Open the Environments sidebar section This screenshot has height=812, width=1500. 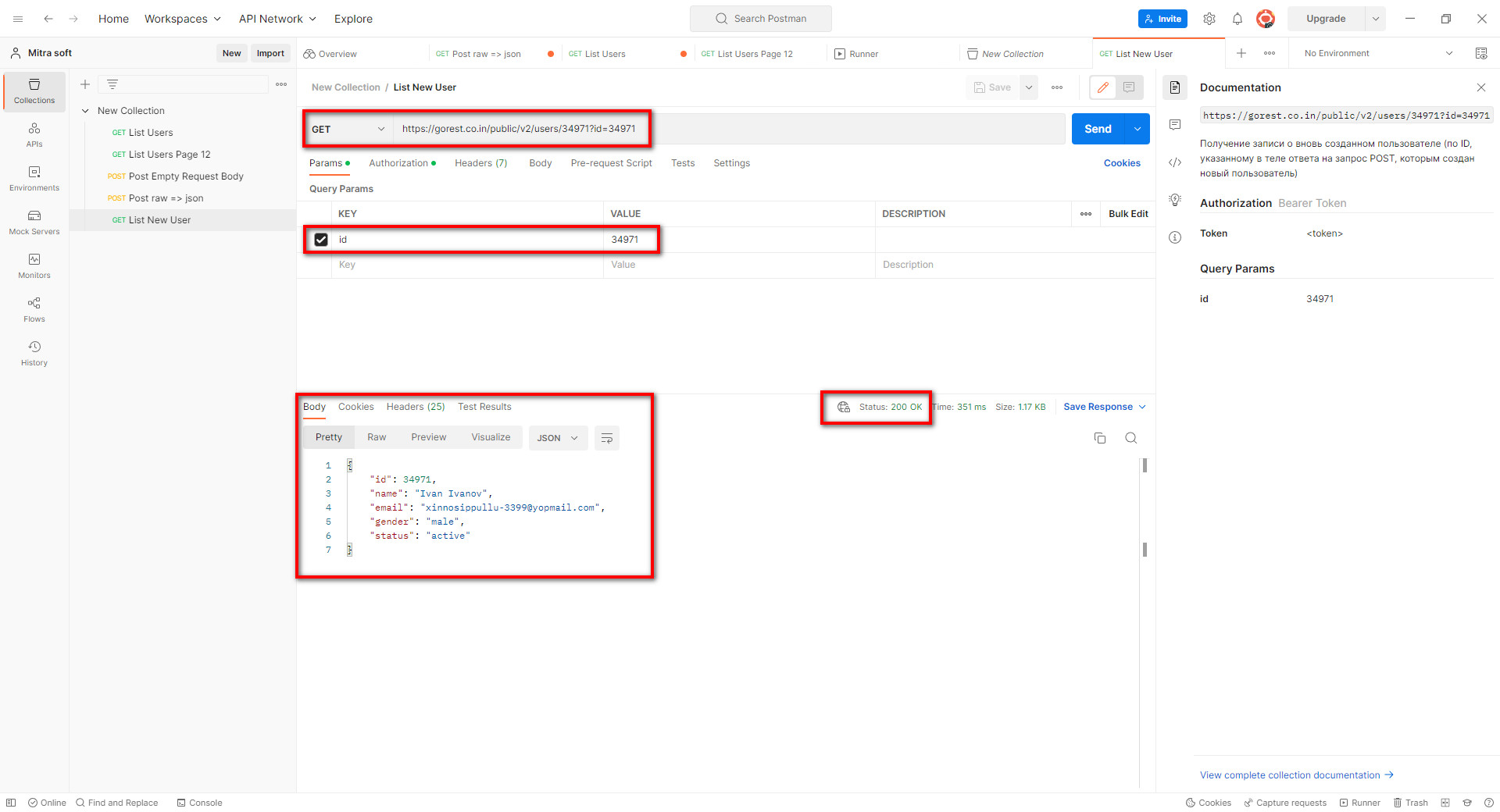coord(34,179)
